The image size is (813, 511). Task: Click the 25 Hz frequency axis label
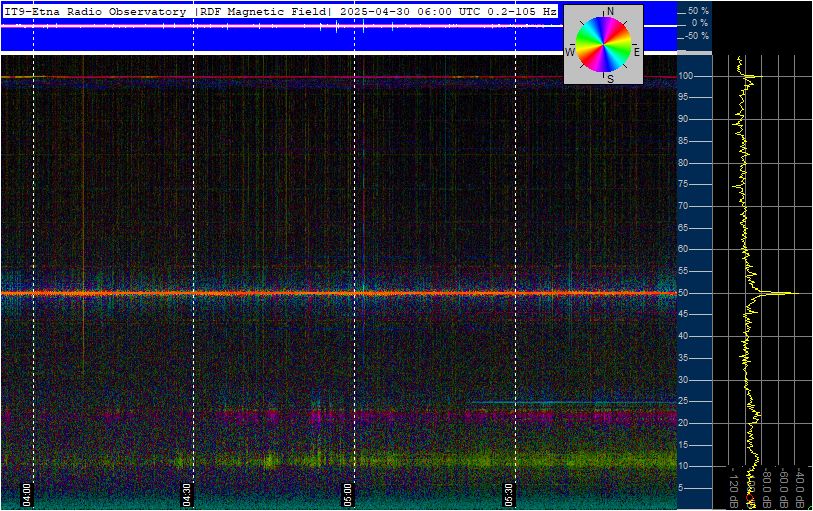pos(684,401)
